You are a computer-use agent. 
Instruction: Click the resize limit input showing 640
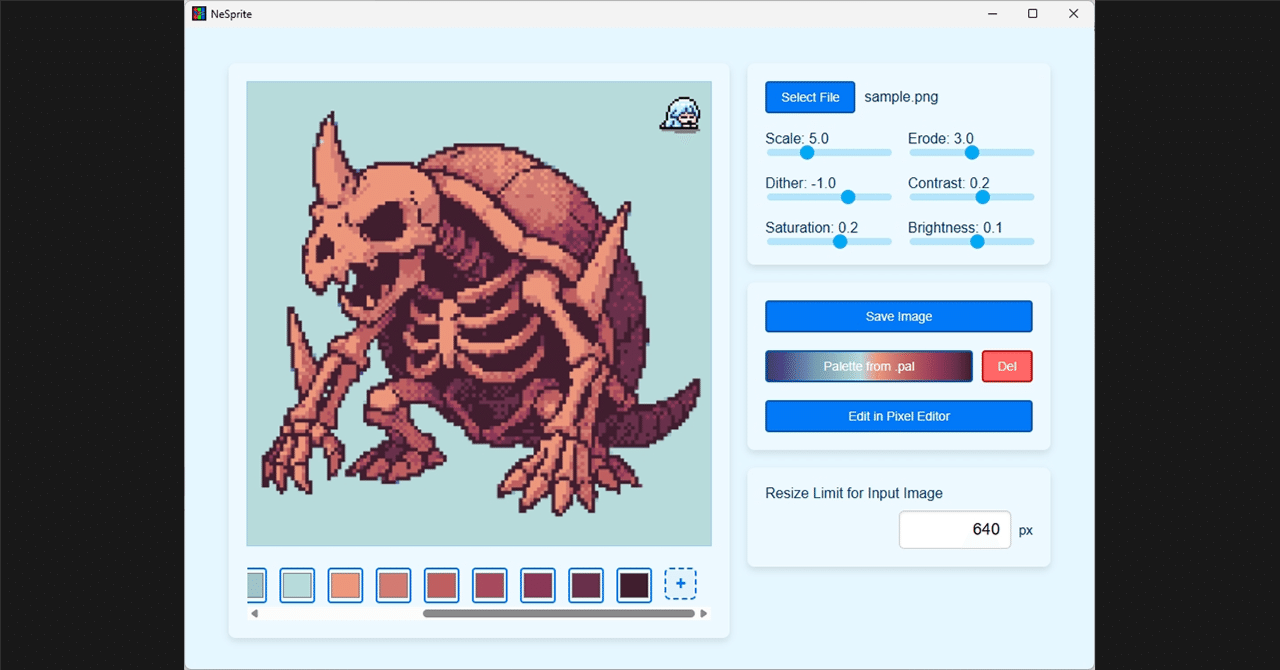tap(955, 529)
